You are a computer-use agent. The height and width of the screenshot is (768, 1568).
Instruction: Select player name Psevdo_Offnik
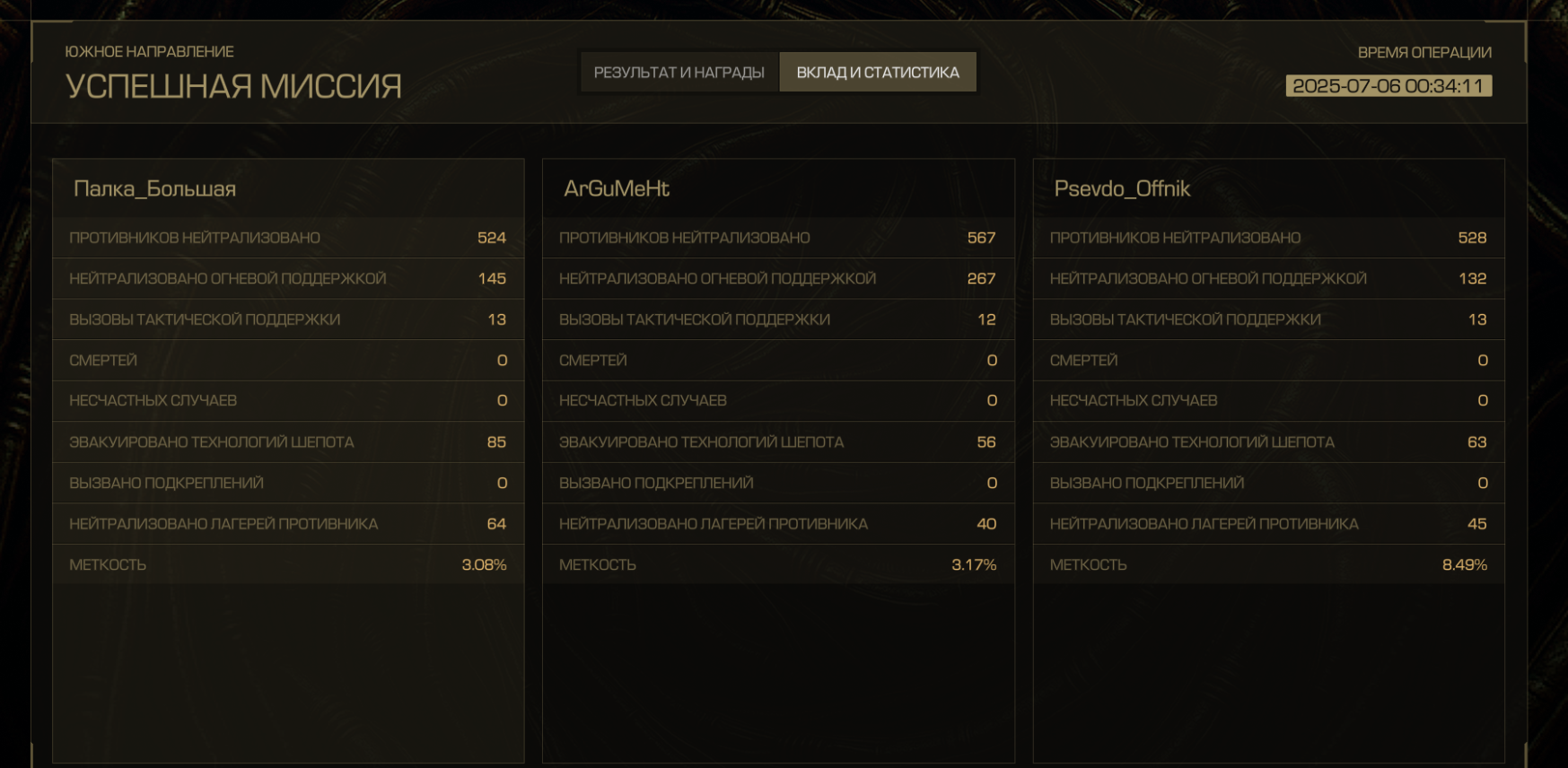(1122, 188)
